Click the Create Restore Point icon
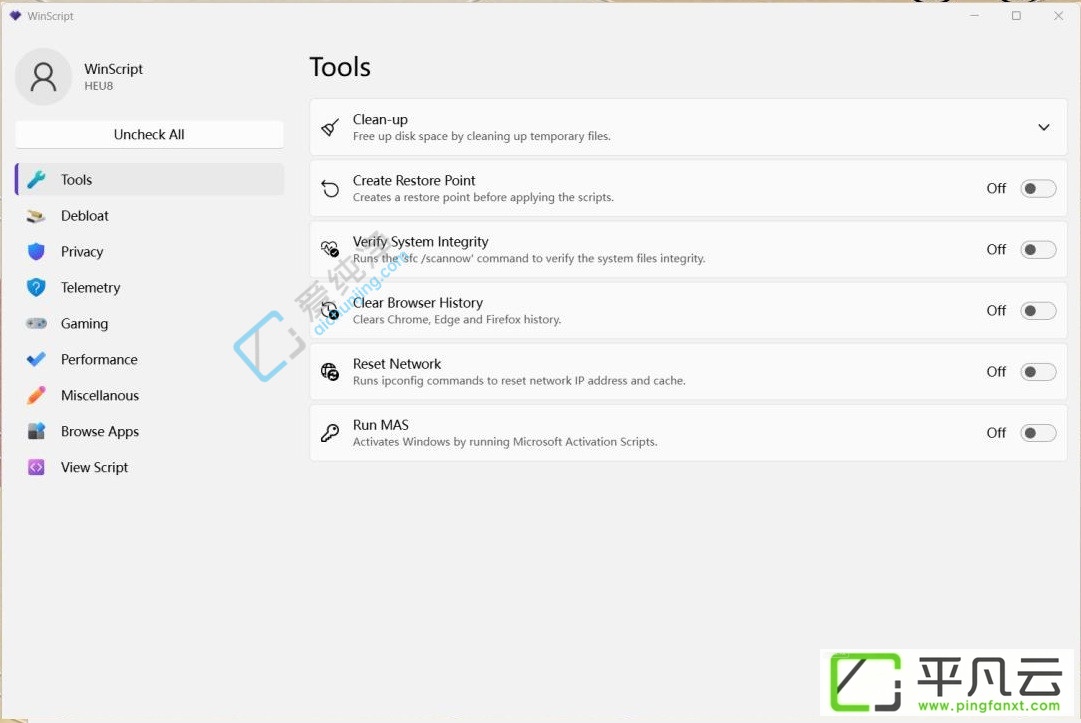 pyautogui.click(x=330, y=188)
